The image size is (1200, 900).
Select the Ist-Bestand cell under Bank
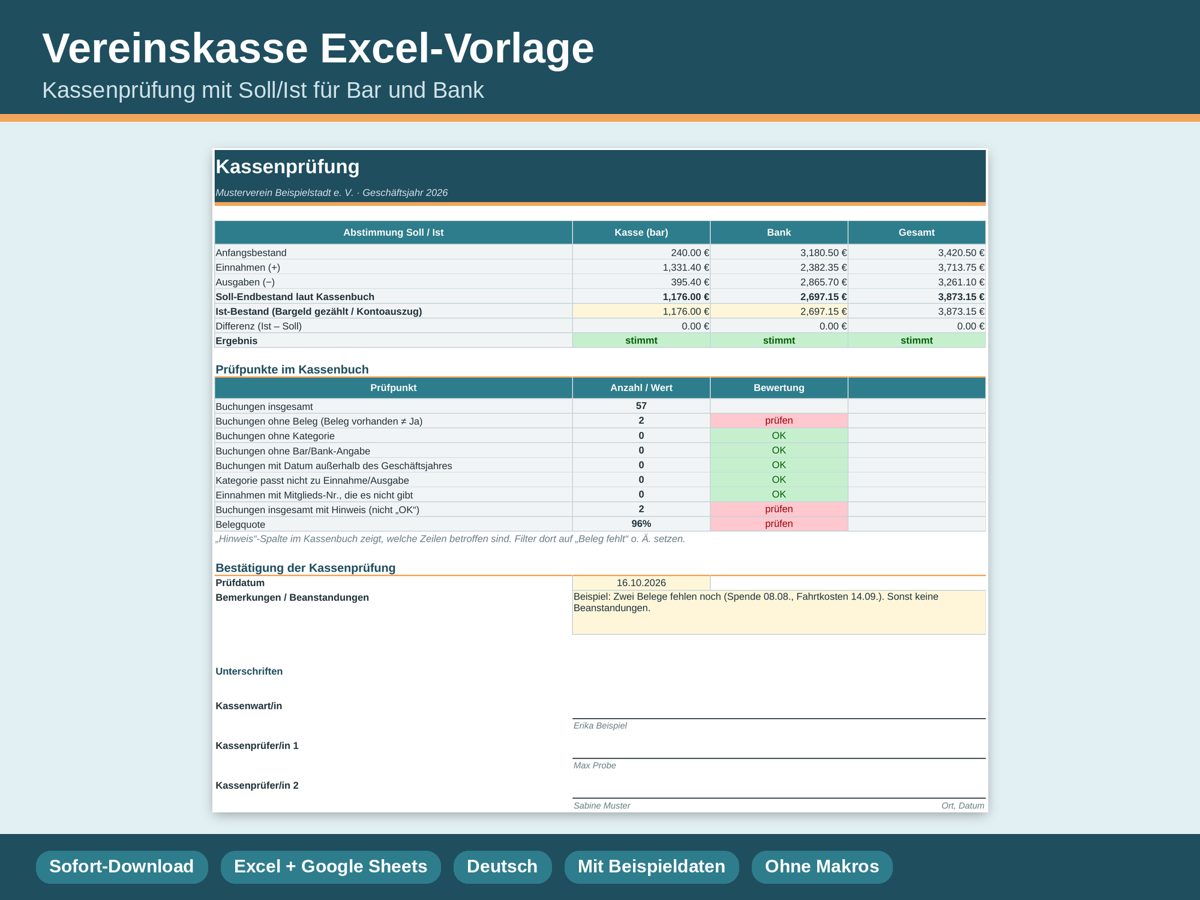(779, 311)
